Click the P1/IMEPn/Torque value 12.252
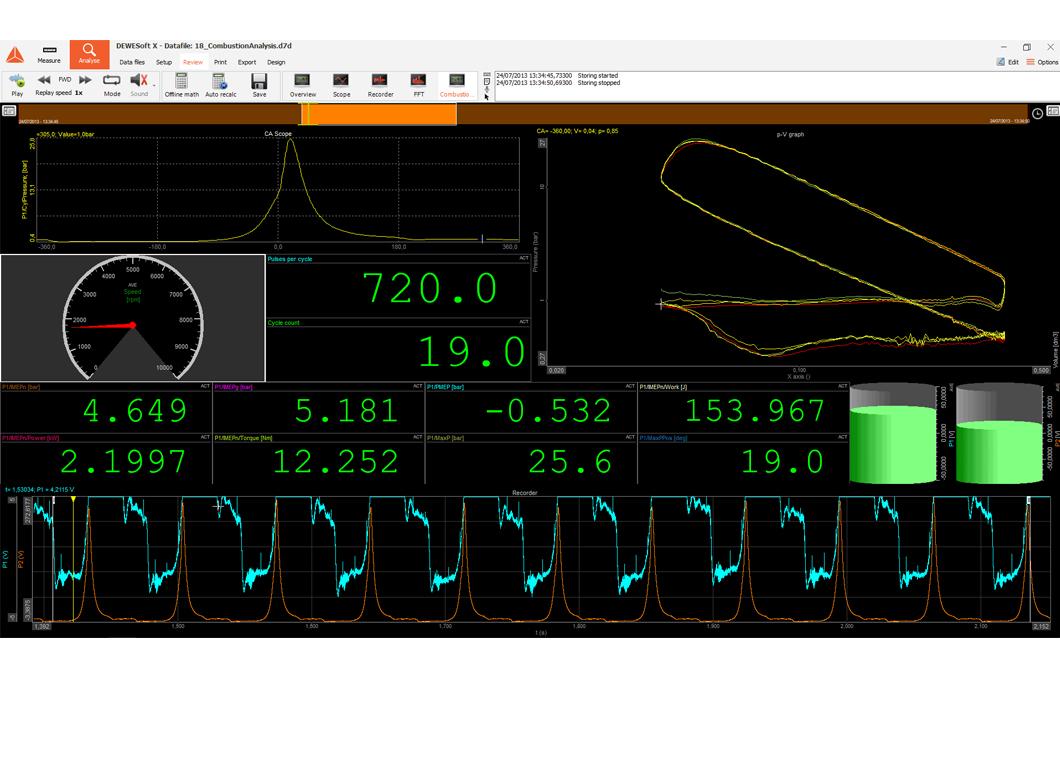 coord(336,462)
